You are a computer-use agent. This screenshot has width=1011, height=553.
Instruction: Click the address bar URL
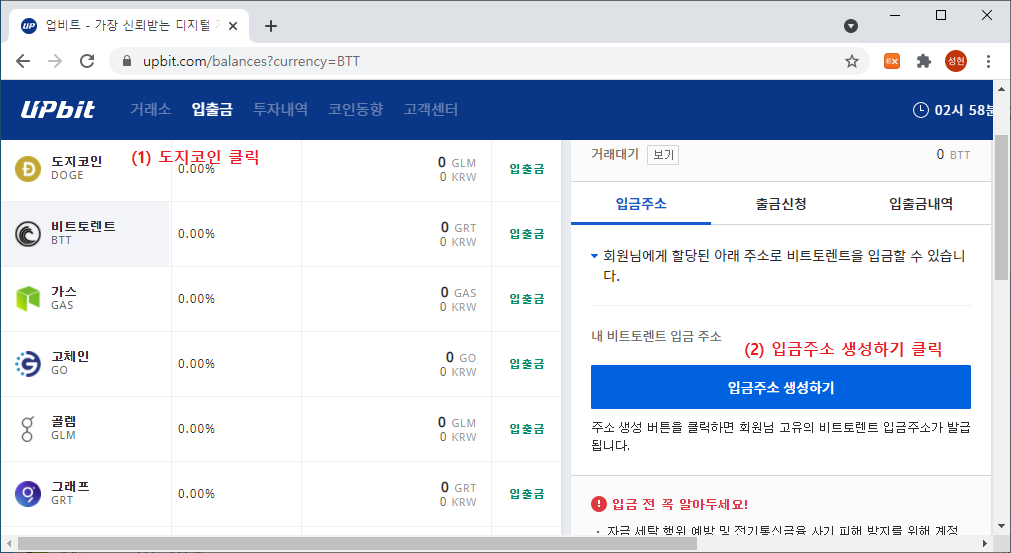[x=251, y=61]
